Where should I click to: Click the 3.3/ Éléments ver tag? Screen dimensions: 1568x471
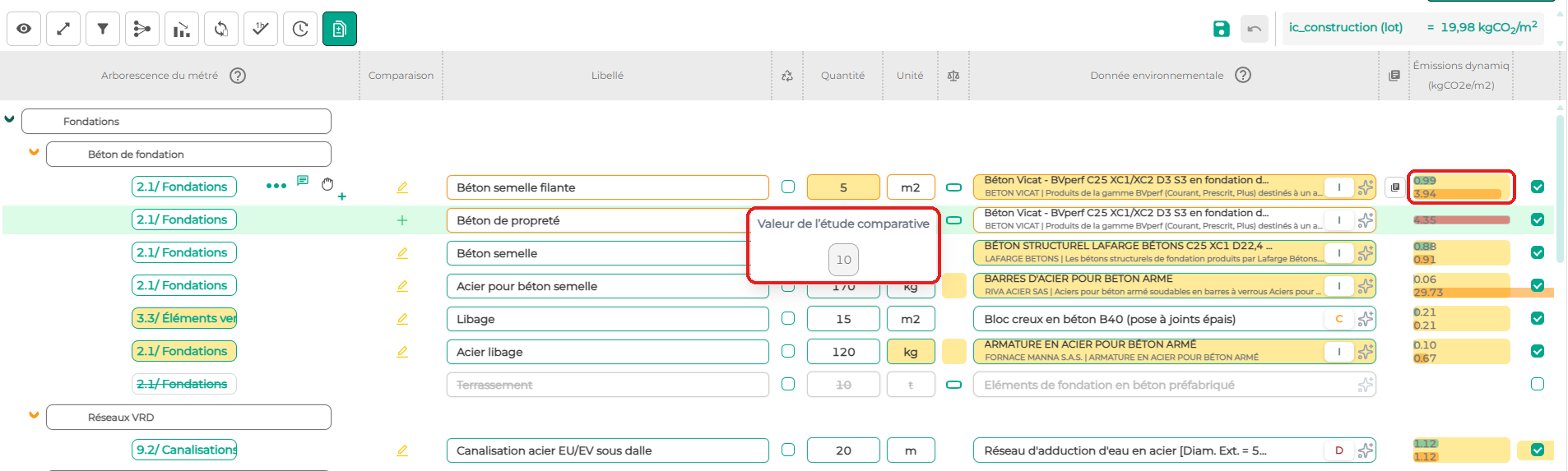(184, 318)
